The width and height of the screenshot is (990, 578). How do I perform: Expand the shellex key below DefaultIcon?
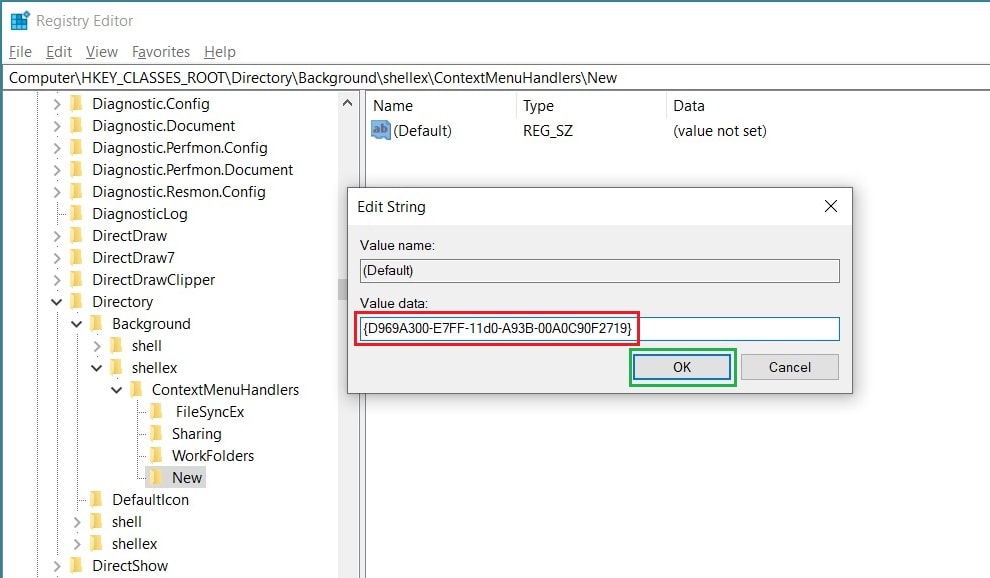click(76, 544)
